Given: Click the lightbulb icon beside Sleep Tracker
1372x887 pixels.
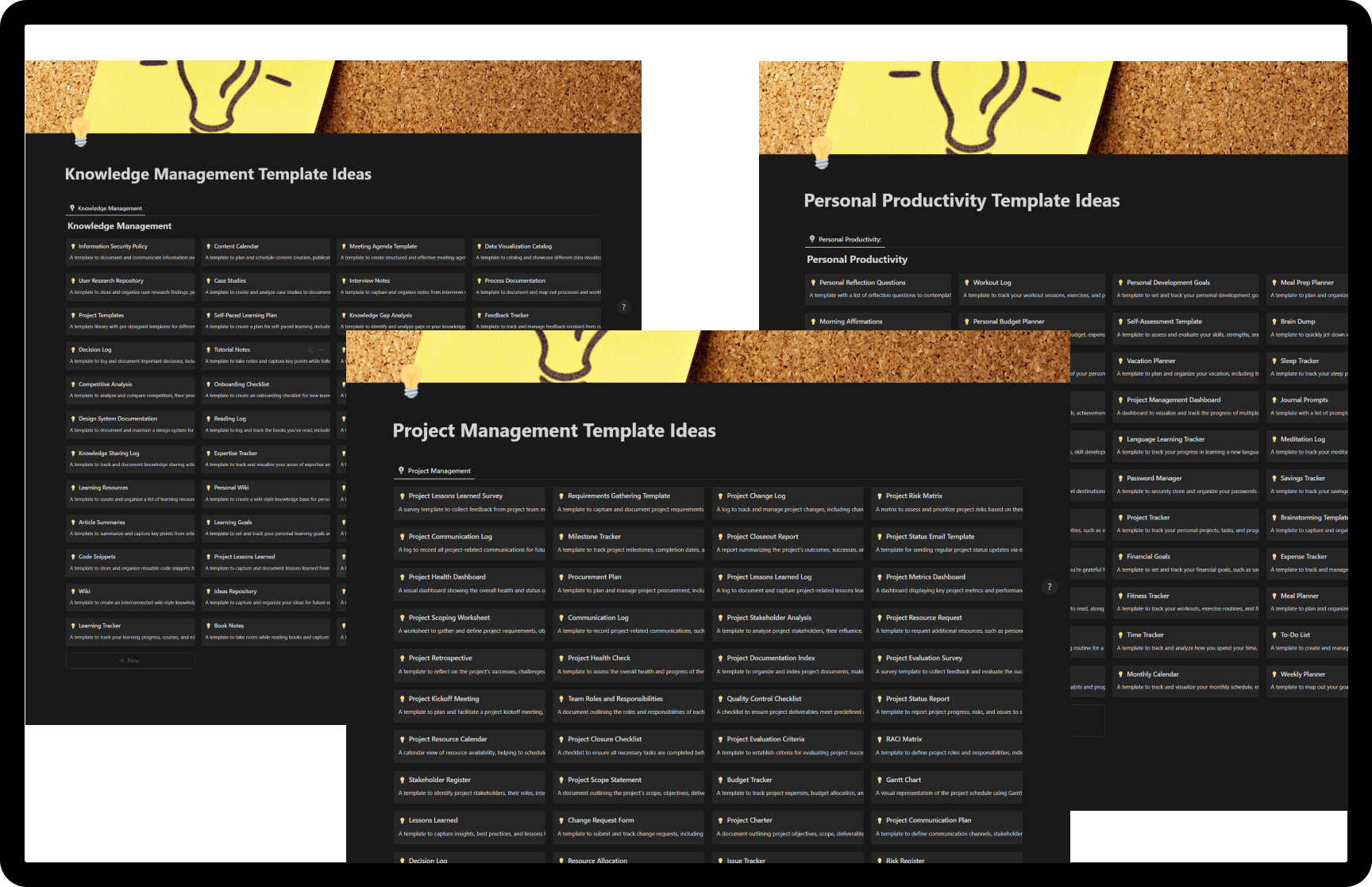Looking at the screenshot, I should pos(1274,361).
